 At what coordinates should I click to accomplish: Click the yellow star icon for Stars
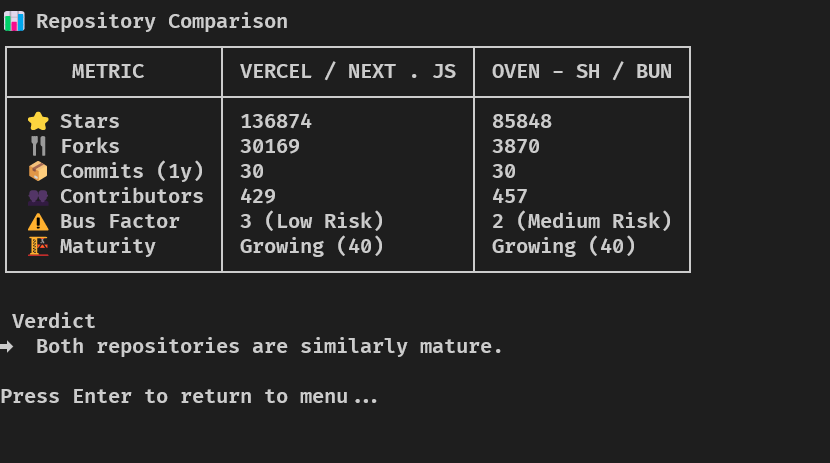click(x=38, y=121)
